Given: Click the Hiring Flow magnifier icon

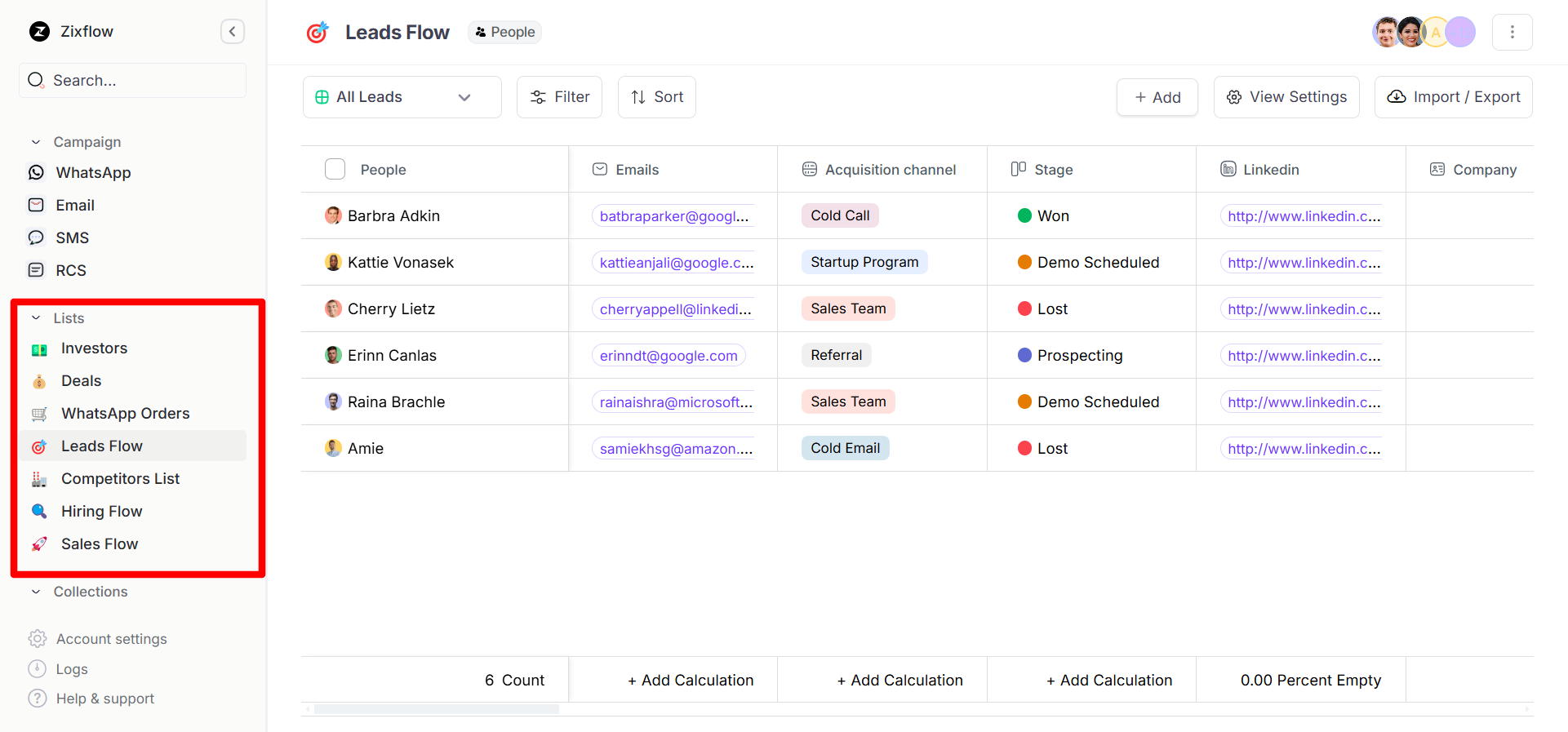Looking at the screenshot, I should [39, 512].
